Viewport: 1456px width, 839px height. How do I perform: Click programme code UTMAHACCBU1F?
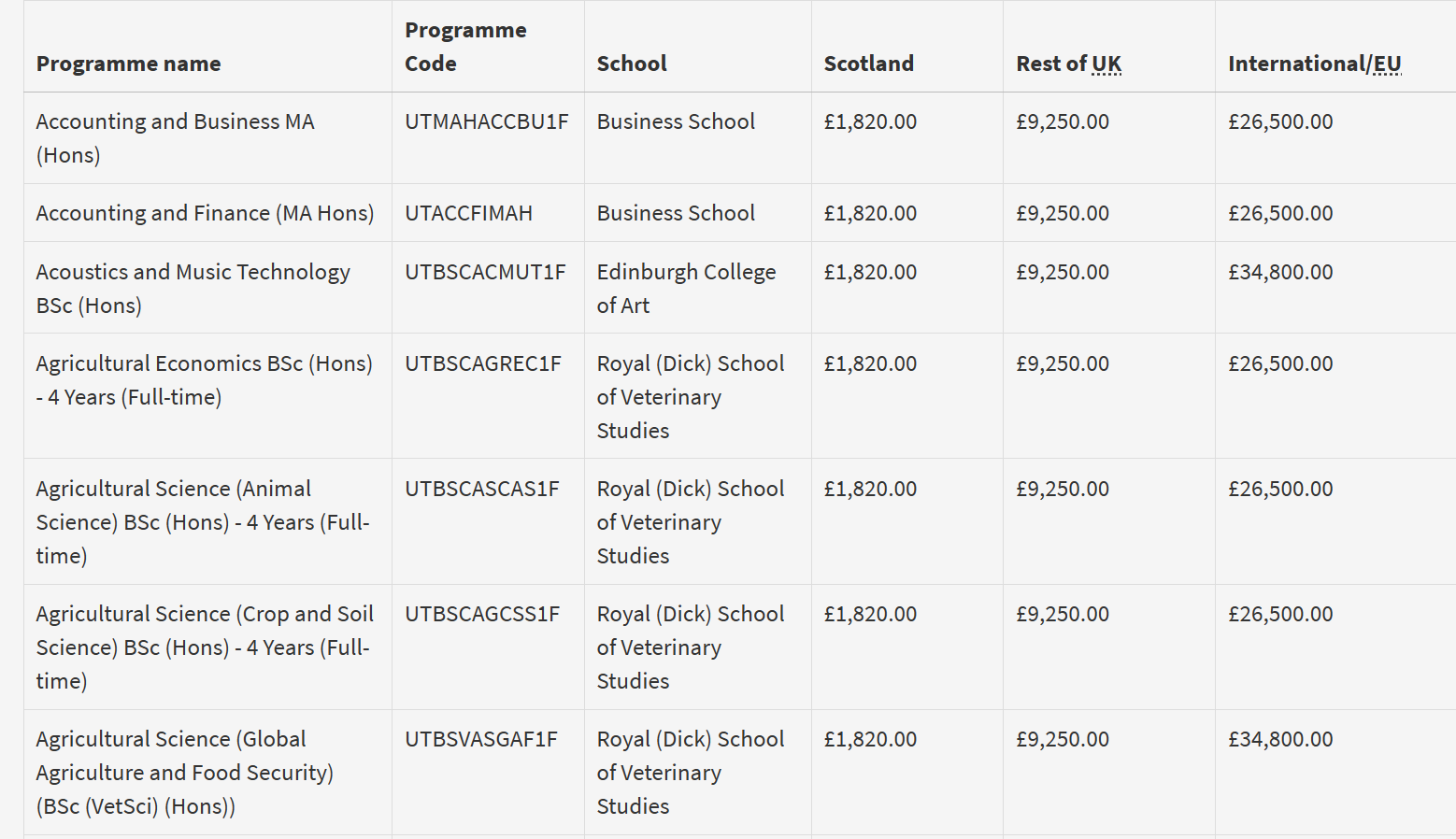486,121
